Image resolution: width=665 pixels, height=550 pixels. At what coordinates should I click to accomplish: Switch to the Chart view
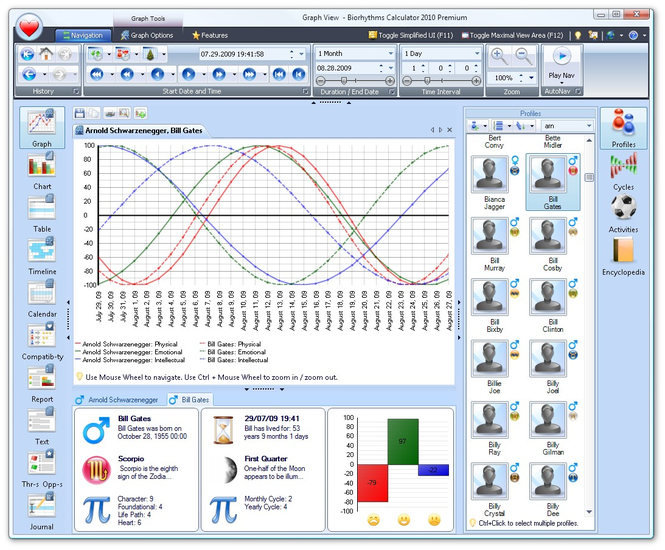pos(42,171)
